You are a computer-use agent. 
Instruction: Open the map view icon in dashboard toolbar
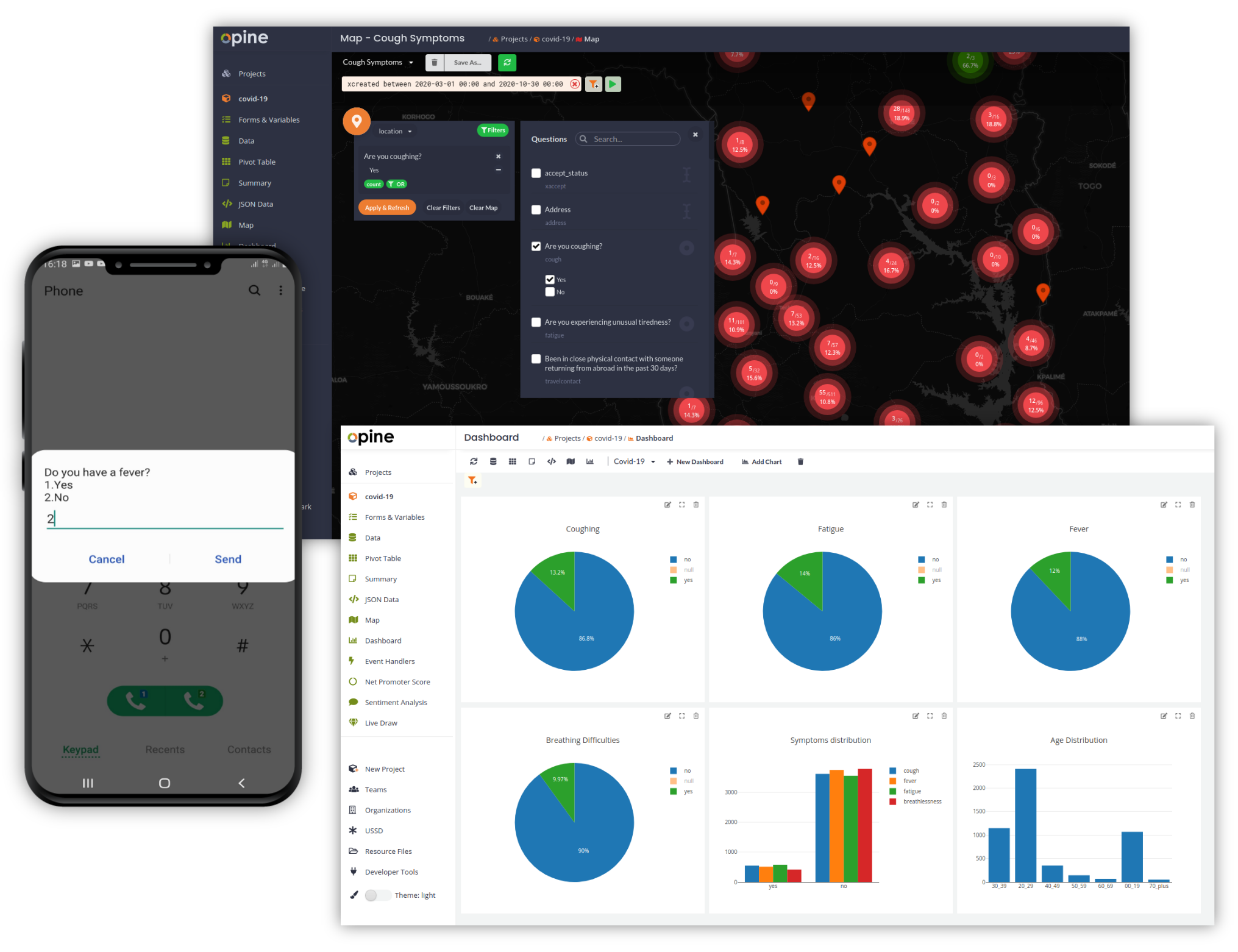(x=571, y=461)
